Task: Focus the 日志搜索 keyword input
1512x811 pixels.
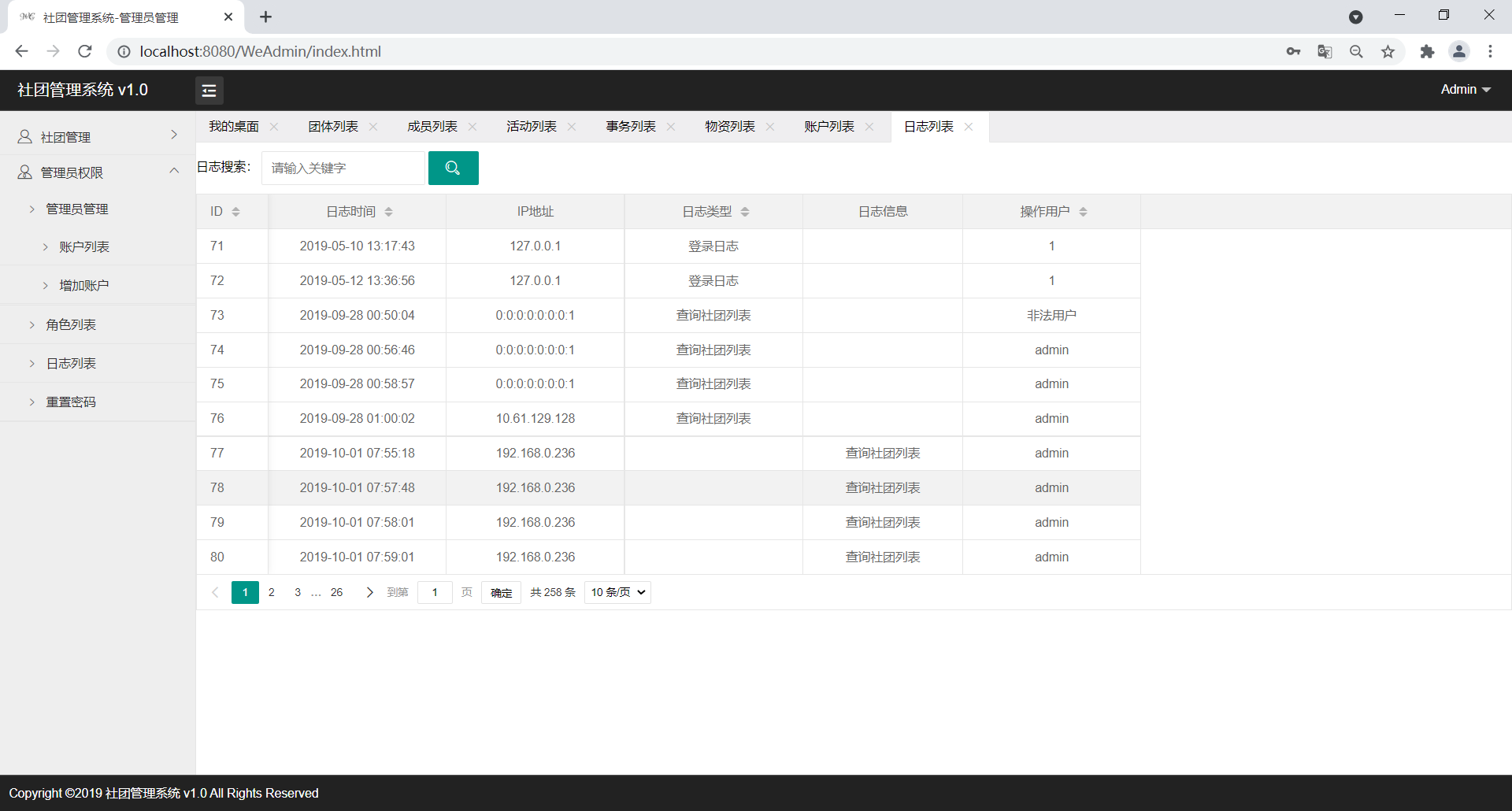Action: click(x=343, y=168)
